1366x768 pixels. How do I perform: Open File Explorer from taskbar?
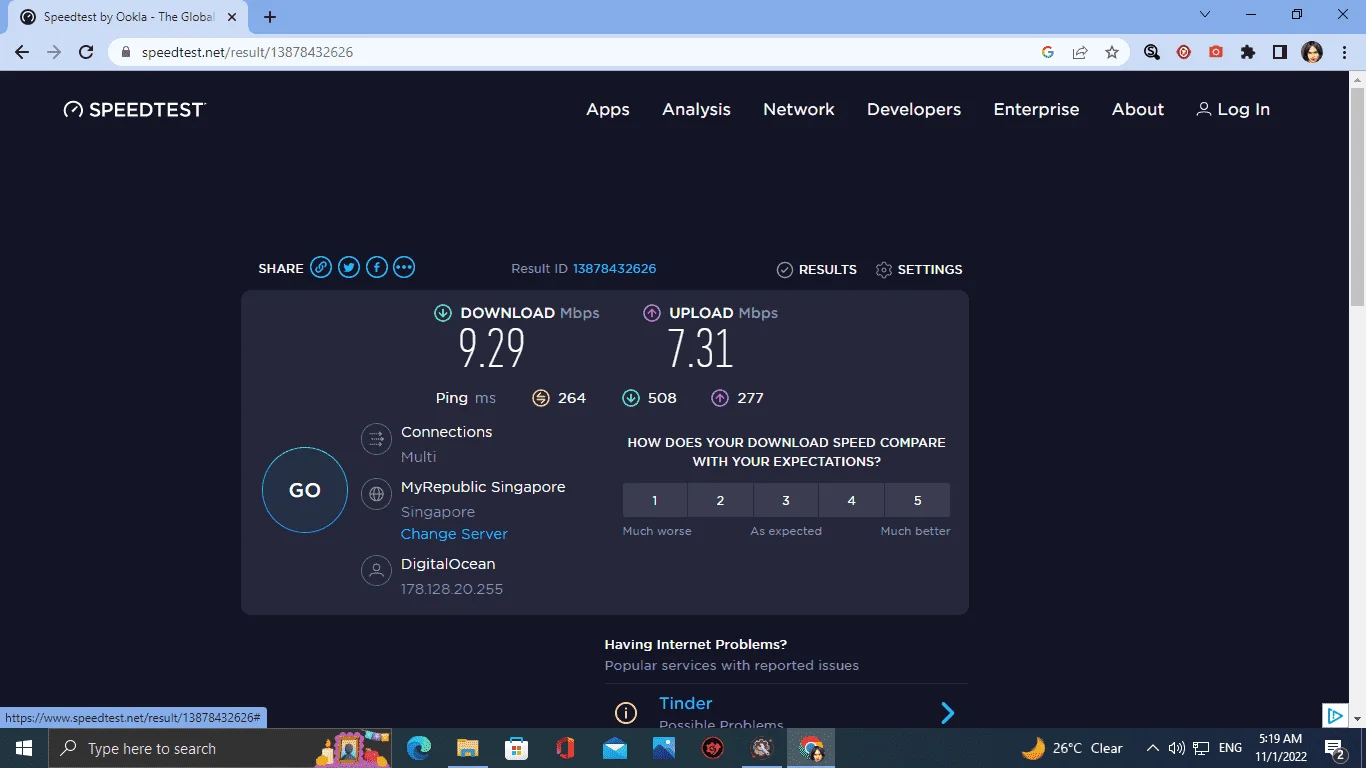(x=467, y=748)
